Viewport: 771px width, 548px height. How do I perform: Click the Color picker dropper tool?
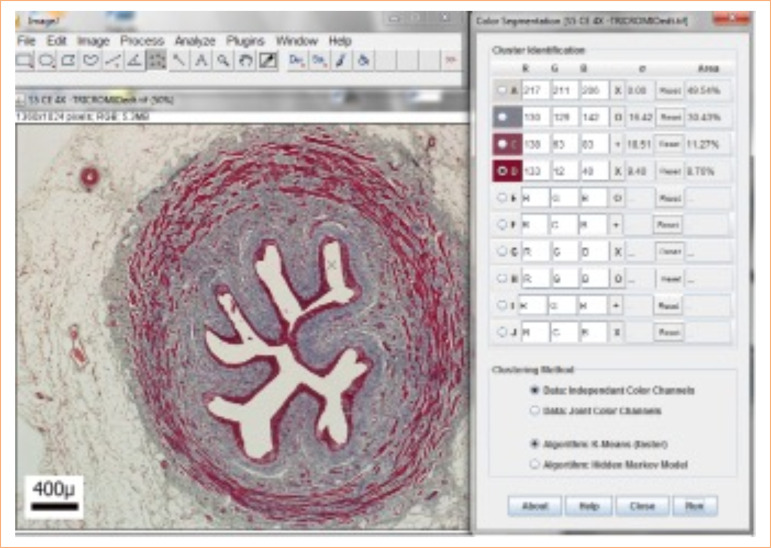click(x=267, y=61)
